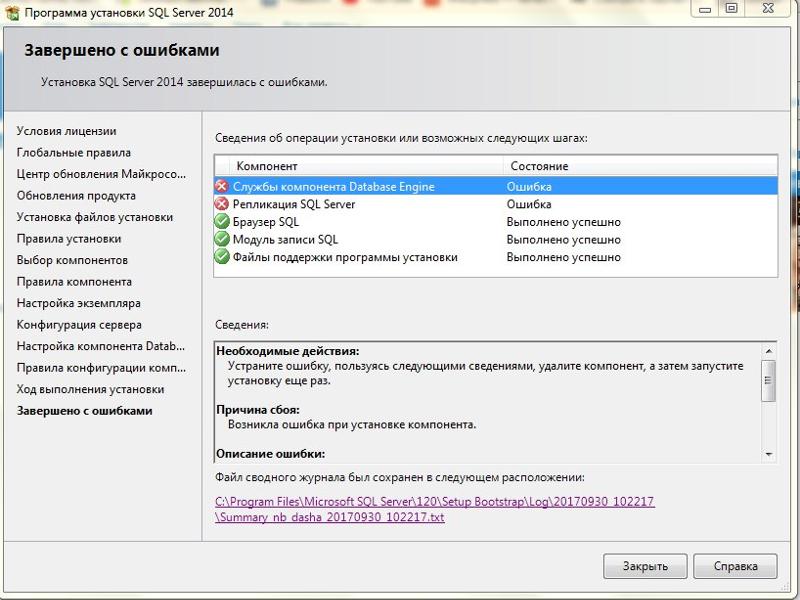Click the Правила конфигурации компонентов step
Image resolution: width=800 pixels, height=600 pixels.
101,367
